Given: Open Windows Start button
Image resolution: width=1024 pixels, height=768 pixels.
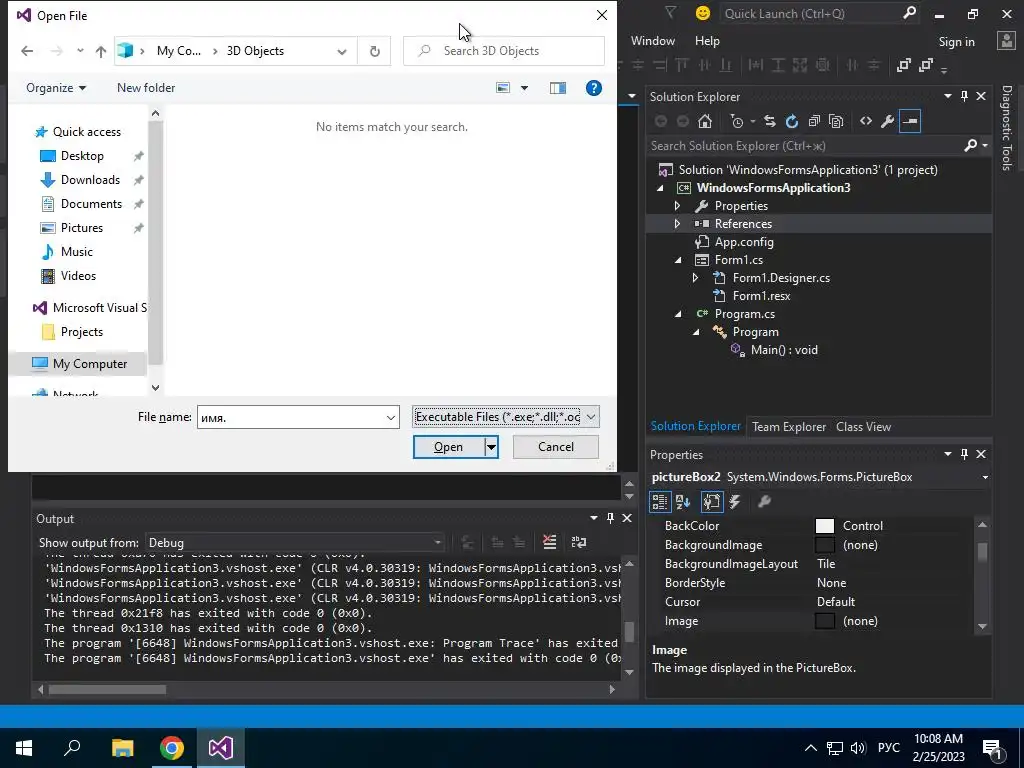Looking at the screenshot, I should 24,748.
